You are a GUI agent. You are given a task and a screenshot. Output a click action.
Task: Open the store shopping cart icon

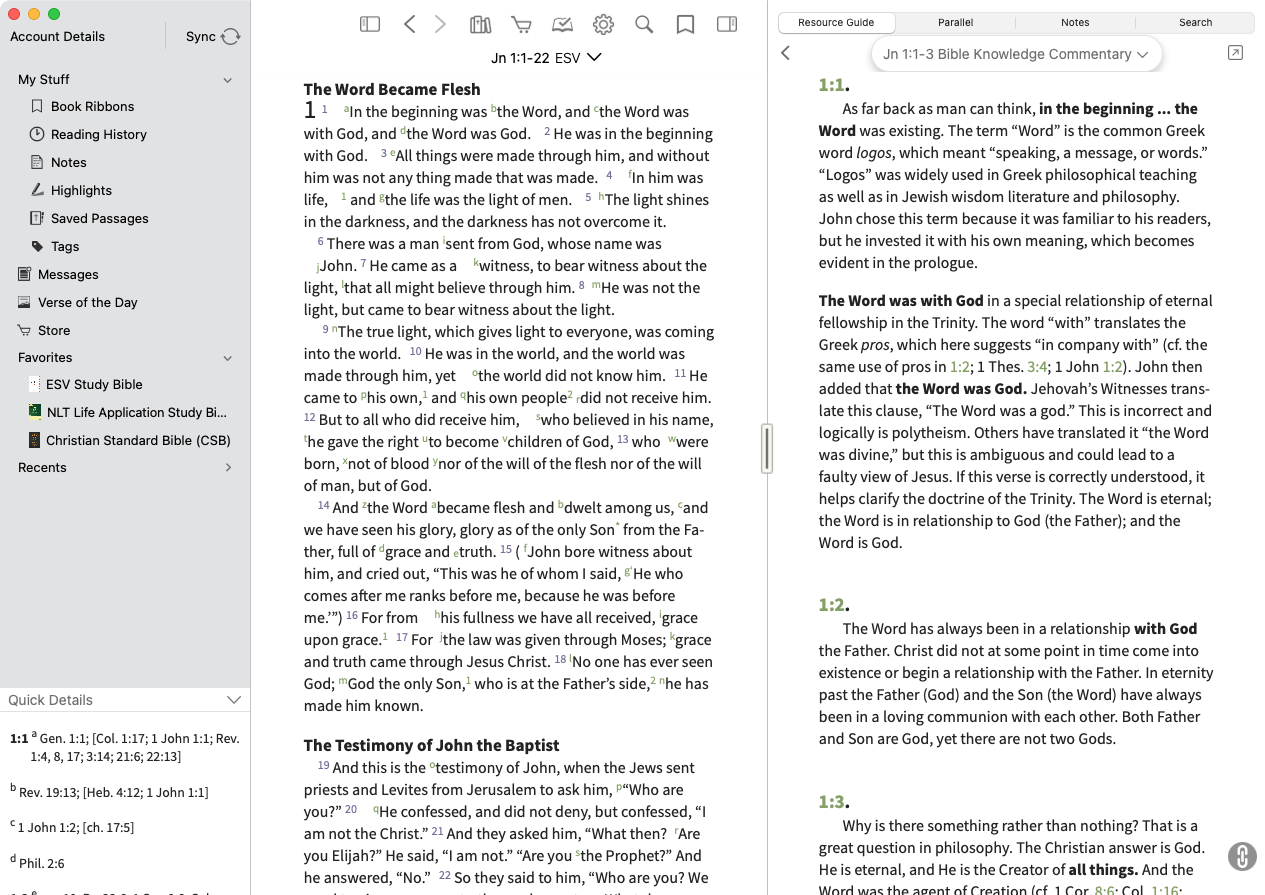(521, 24)
